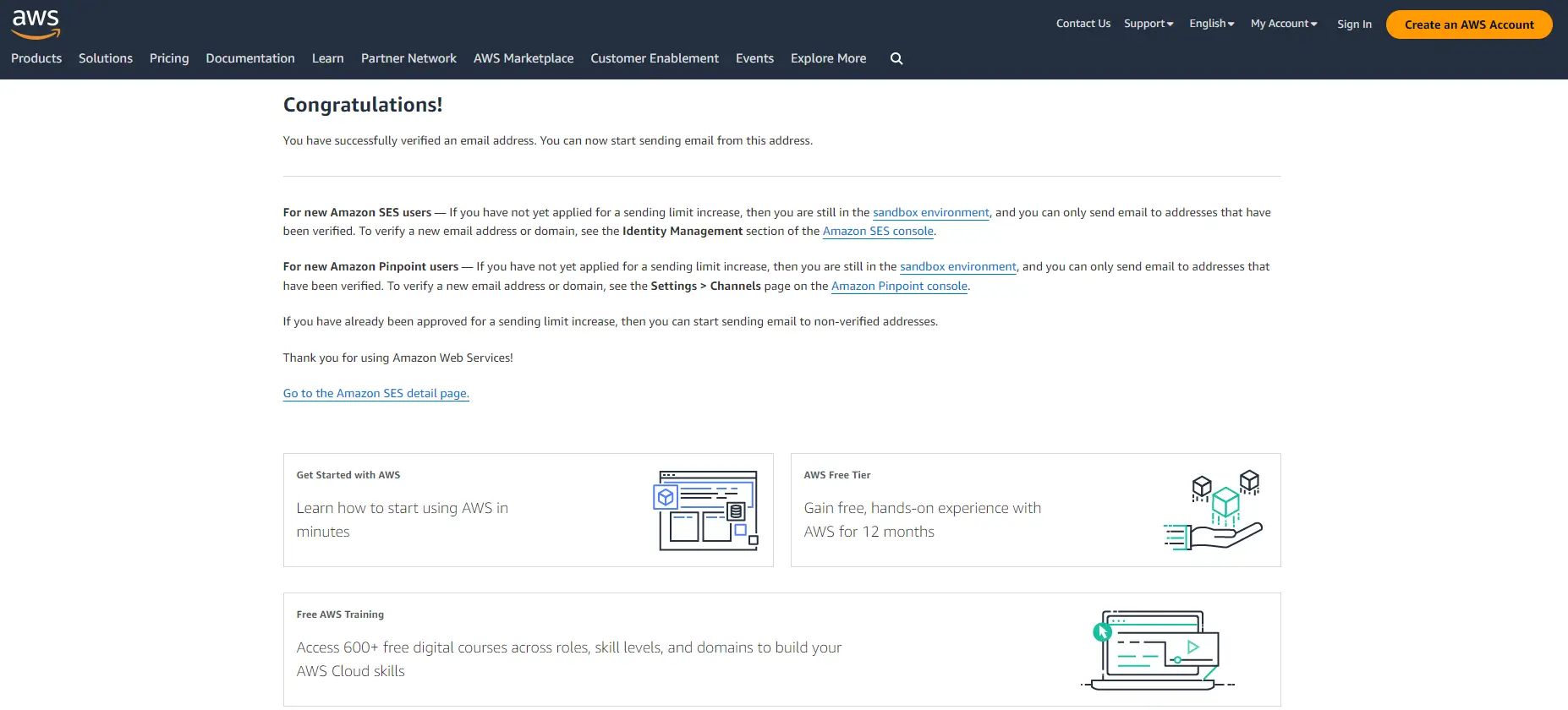Screen dimensions: 1568x710
Task: Go to the Amazon SES detail page
Action: click(376, 393)
